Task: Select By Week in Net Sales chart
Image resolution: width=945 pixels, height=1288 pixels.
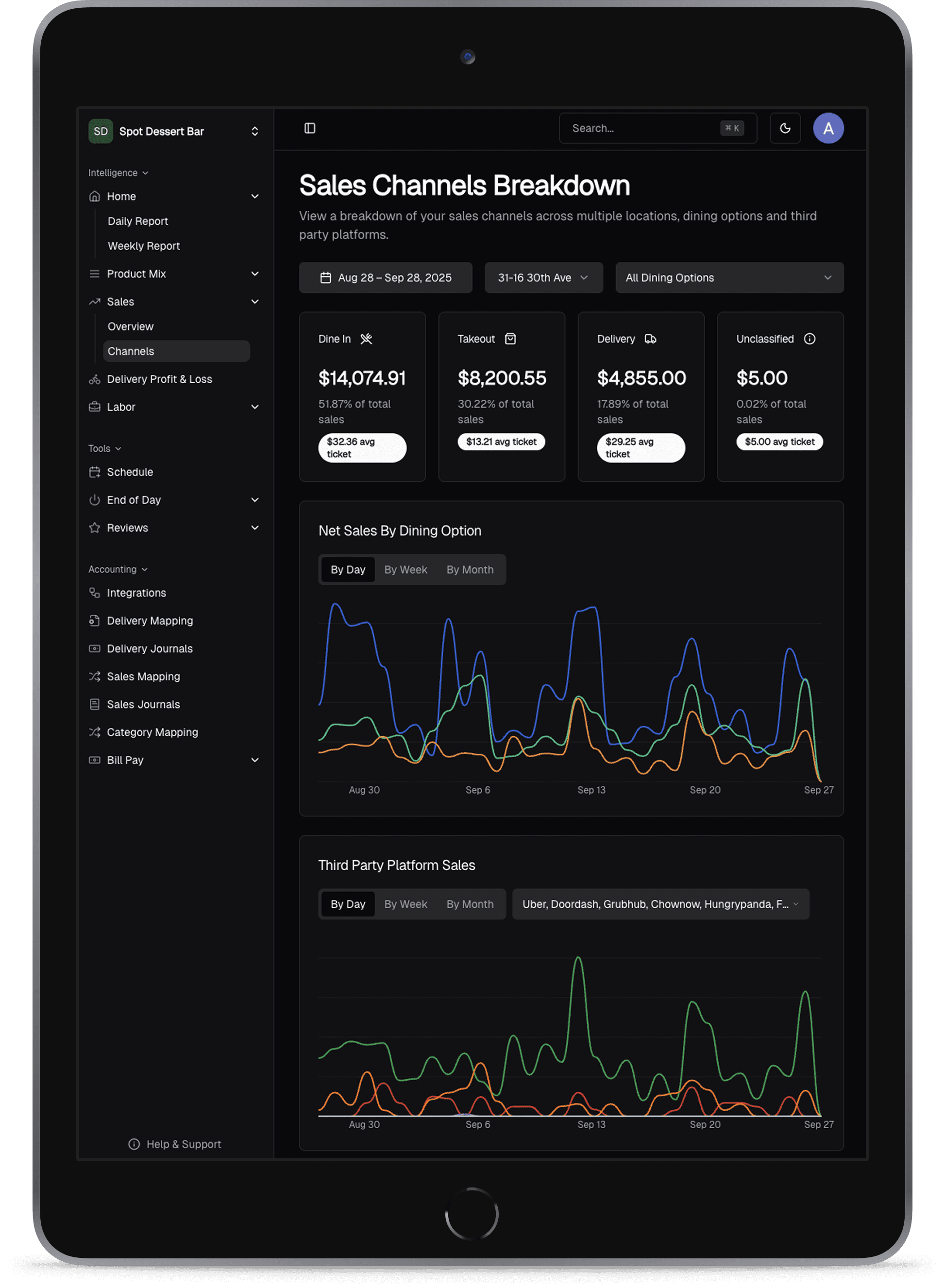Action: coord(405,570)
